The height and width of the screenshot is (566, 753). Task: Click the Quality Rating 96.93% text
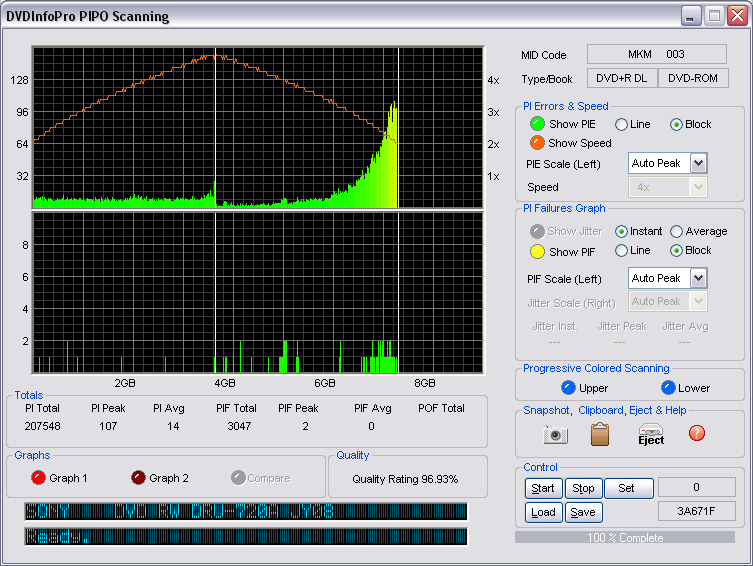(x=405, y=479)
